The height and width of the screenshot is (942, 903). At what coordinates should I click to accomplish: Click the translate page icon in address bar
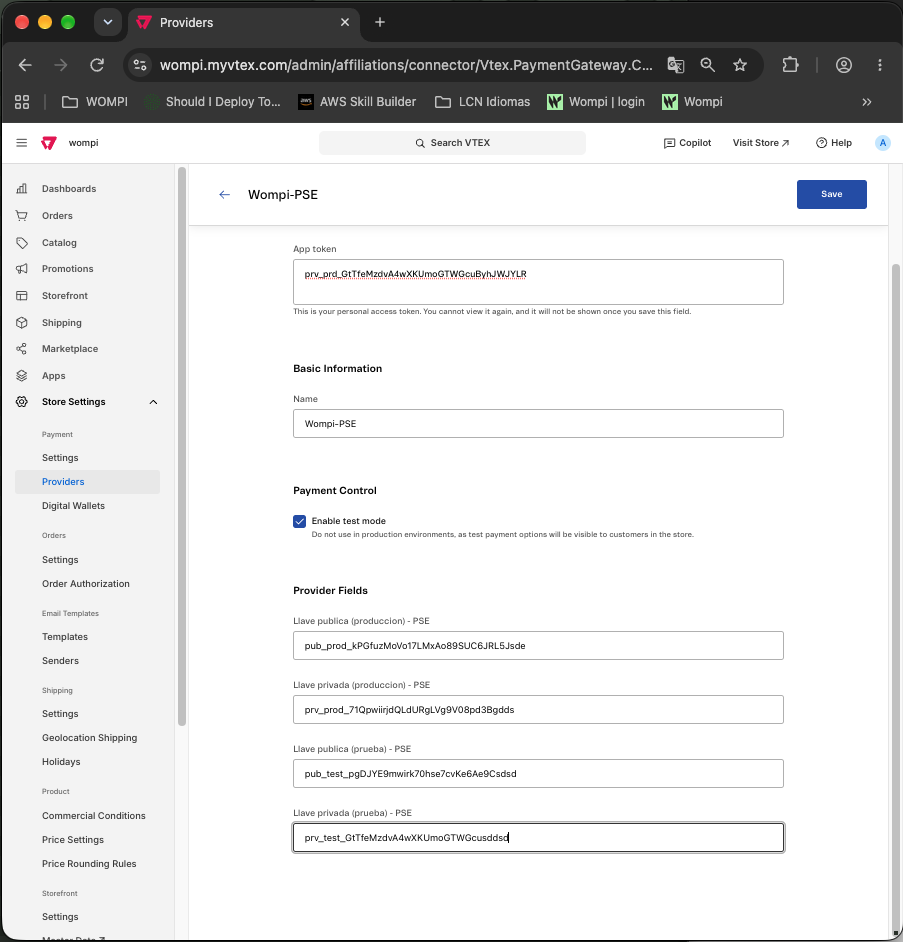pyautogui.click(x=676, y=65)
